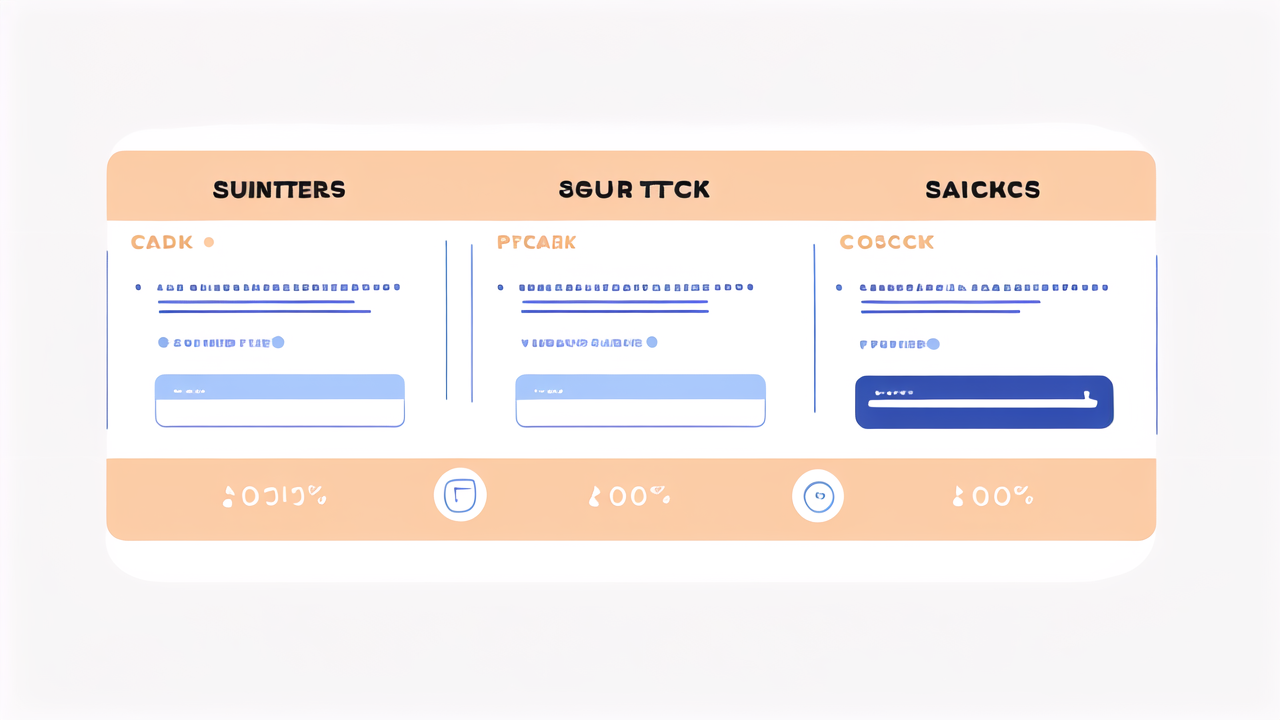Click the square icon in the footer circle
Image resolution: width=1280 pixels, height=720 pixels.
[x=460, y=496]
